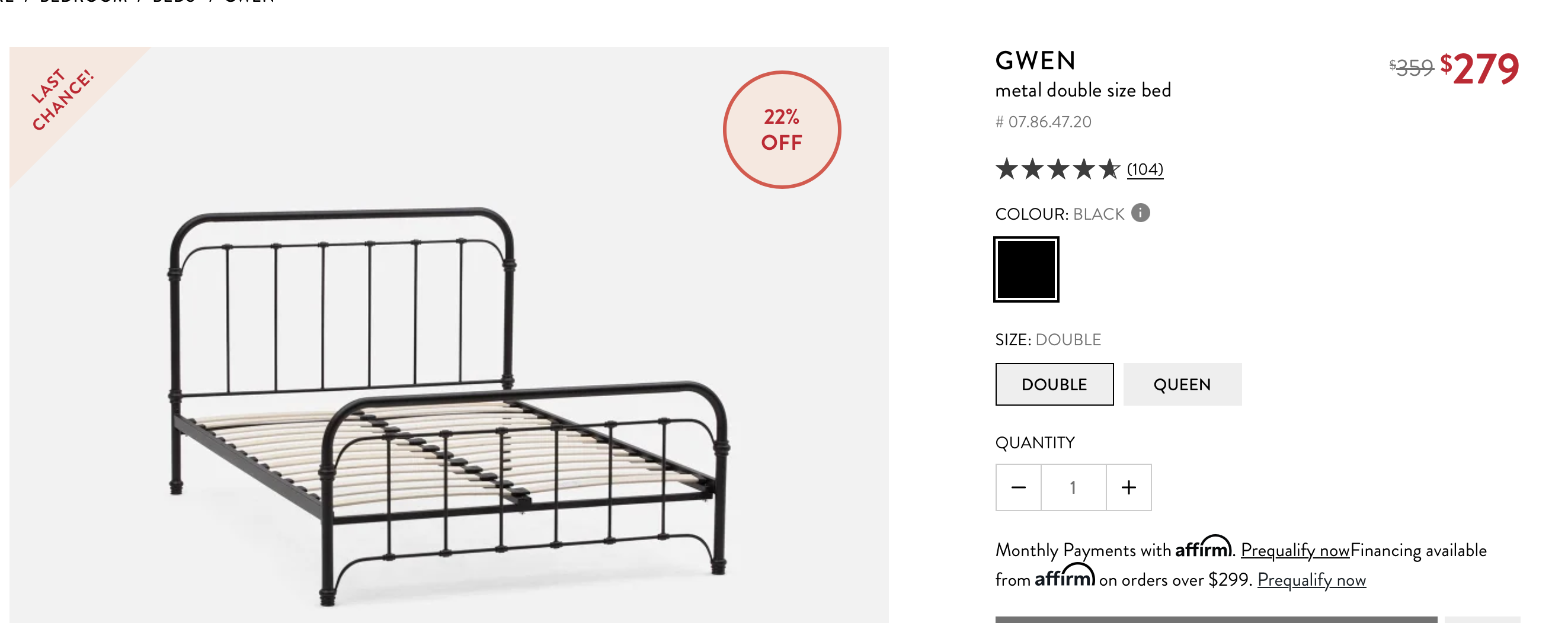Click the GWEN product title
The height and width of the screenshot is (623, 1568).
pos(1035,61)
